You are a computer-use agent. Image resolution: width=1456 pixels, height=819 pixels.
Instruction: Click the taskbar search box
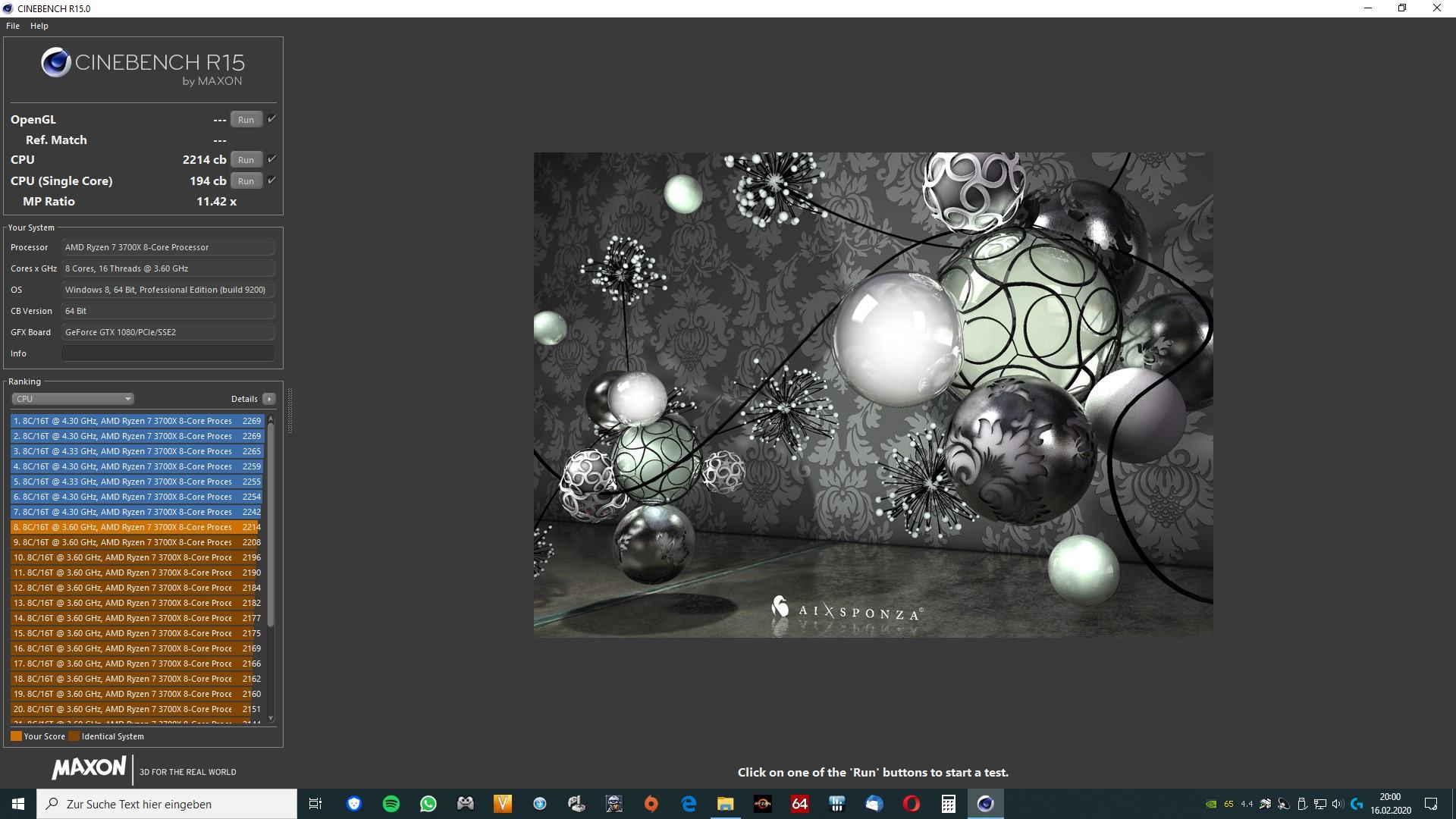167,804
